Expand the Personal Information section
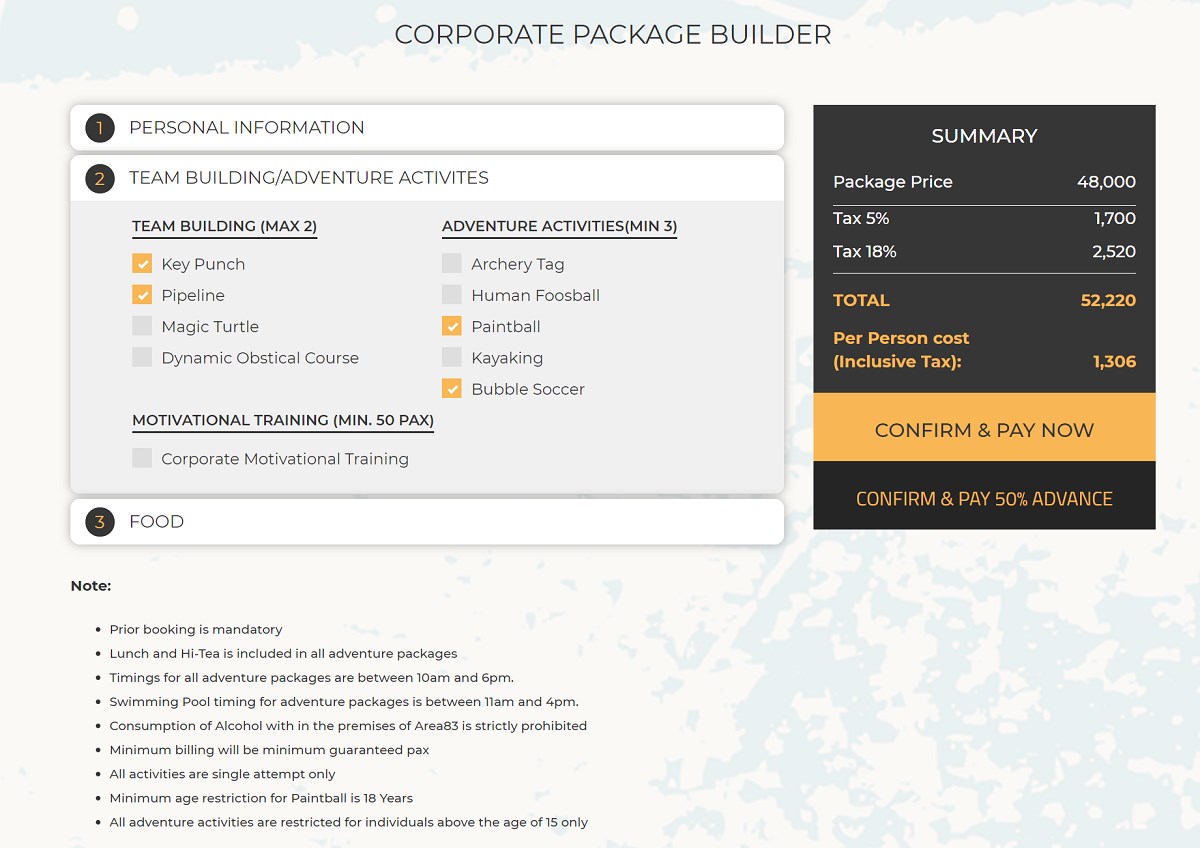1200x848 pixels. pyautogui.click(x=246, y=127)
